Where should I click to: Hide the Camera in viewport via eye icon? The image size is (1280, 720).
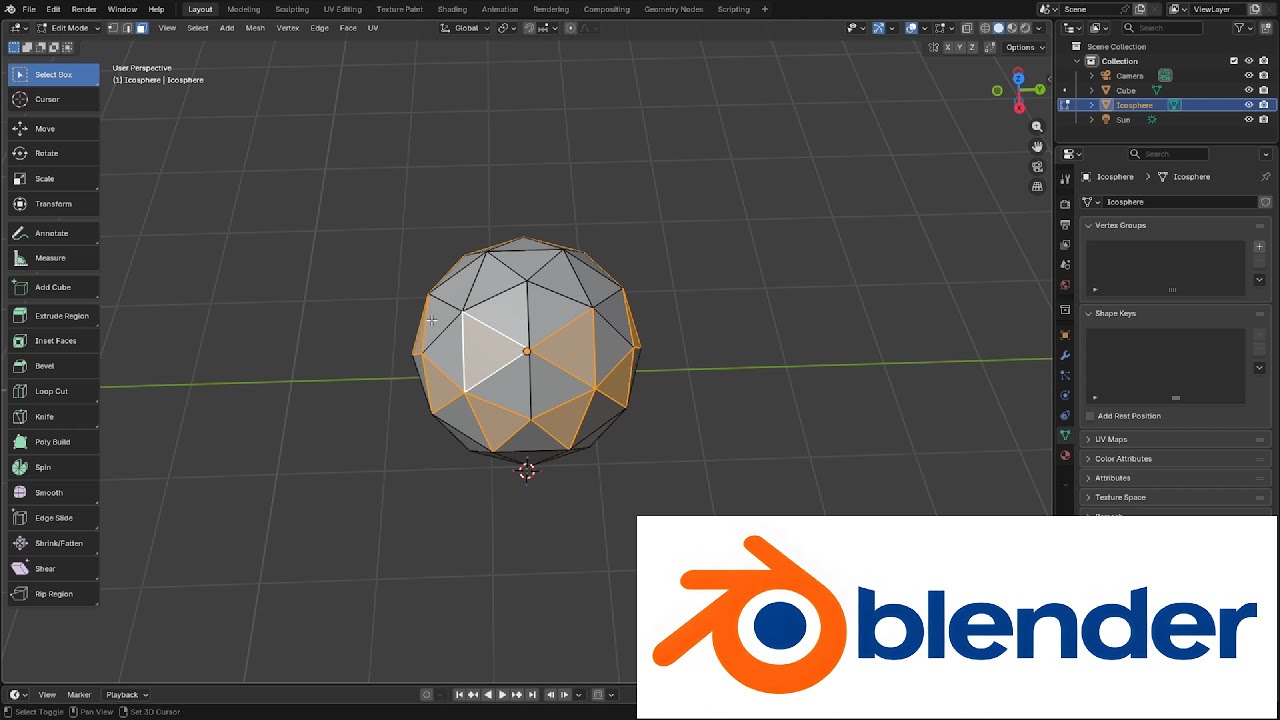click(1248, 75)
